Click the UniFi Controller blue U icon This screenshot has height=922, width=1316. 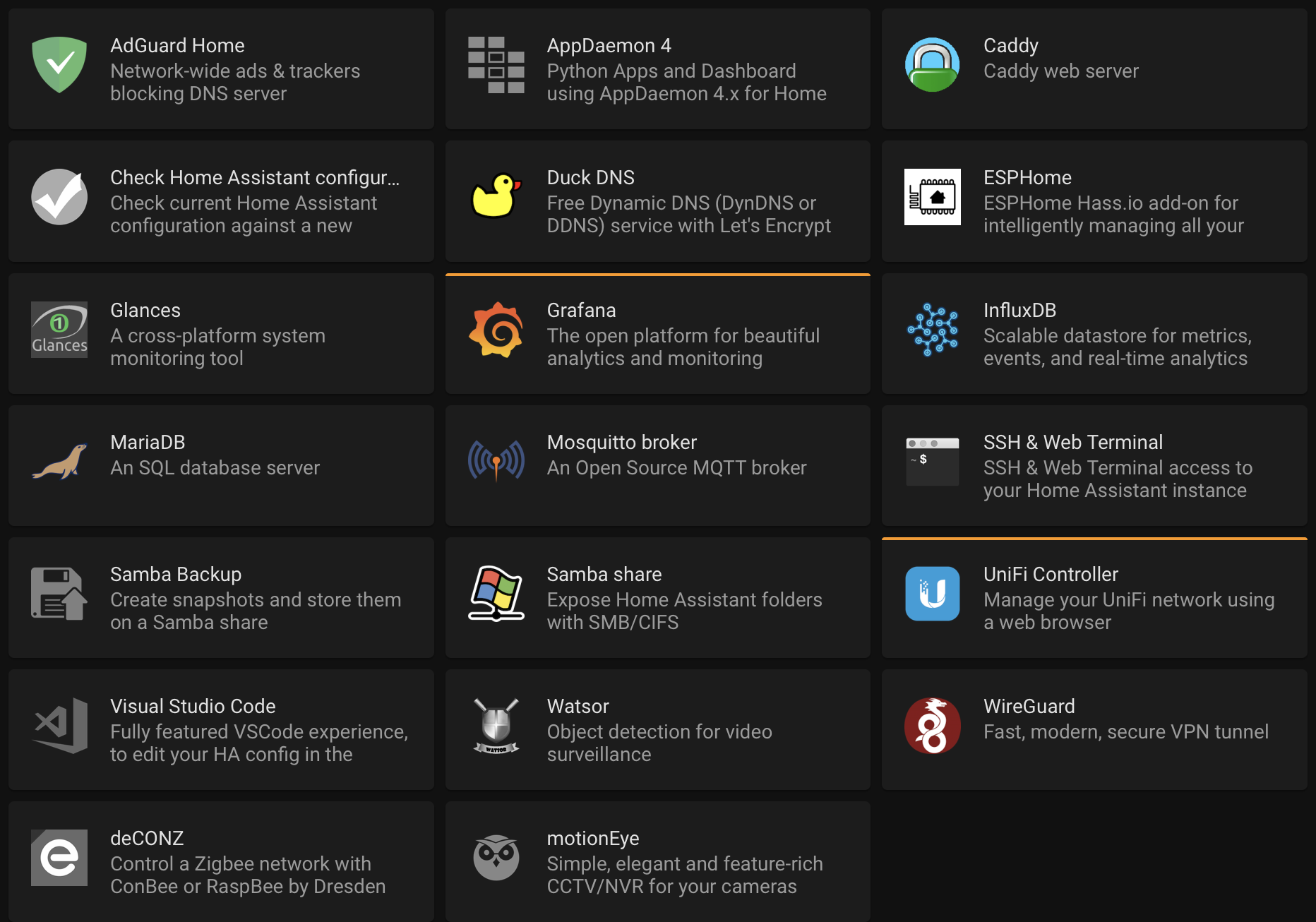point(932,594)
